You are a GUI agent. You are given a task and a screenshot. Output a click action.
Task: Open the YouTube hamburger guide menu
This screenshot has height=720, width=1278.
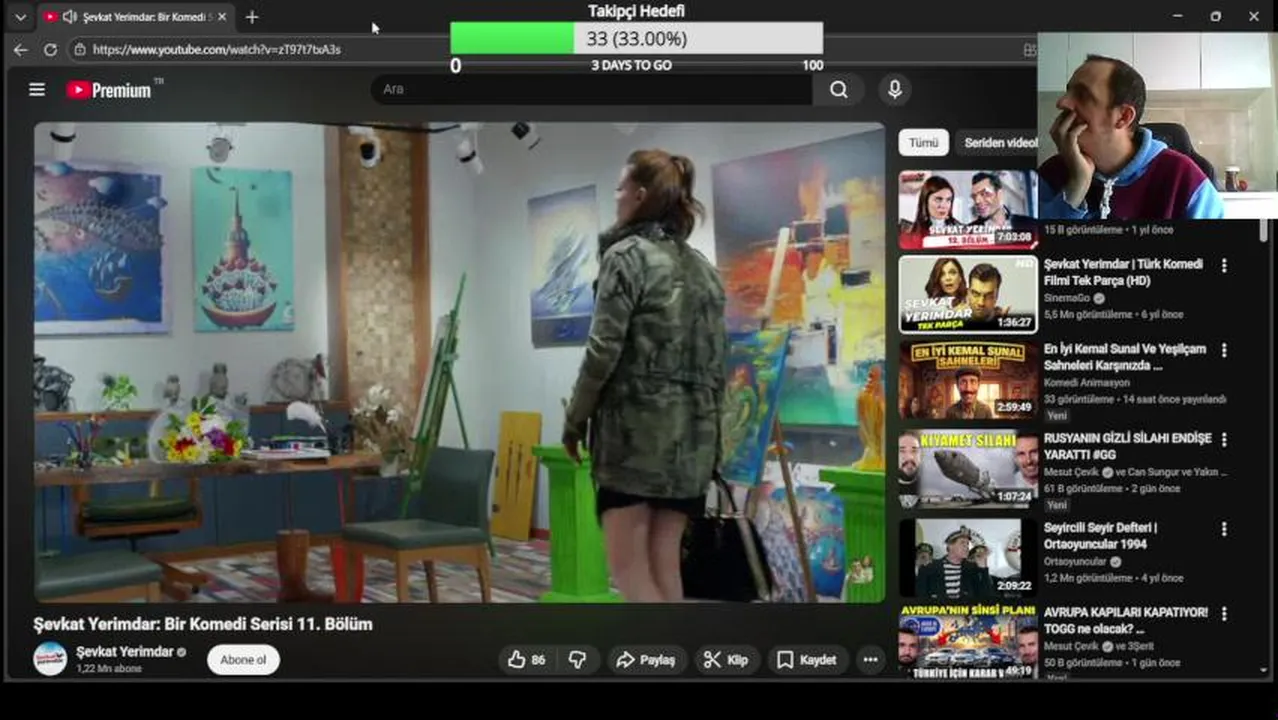tap(37, 90)
